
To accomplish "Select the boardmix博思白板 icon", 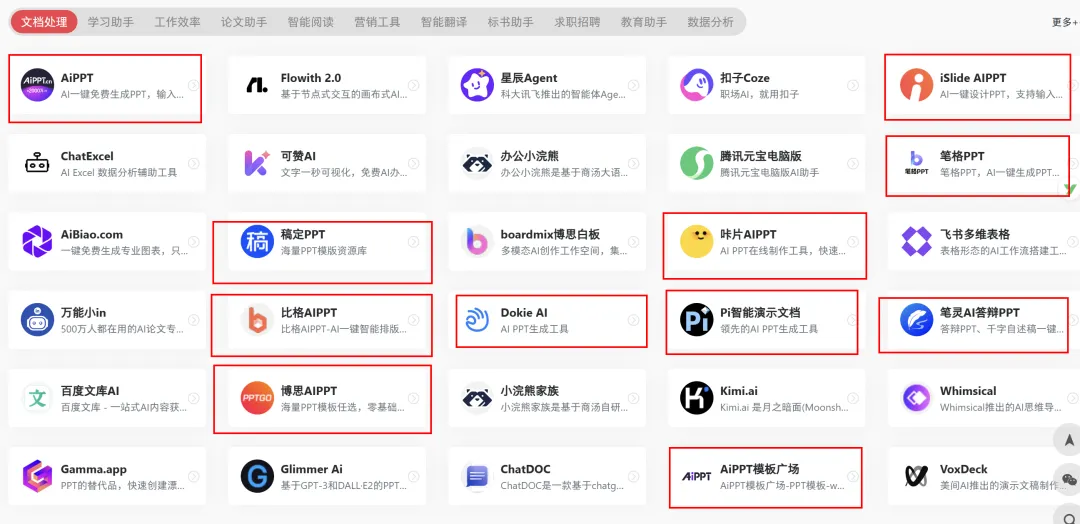I will (x=477, y=242).
